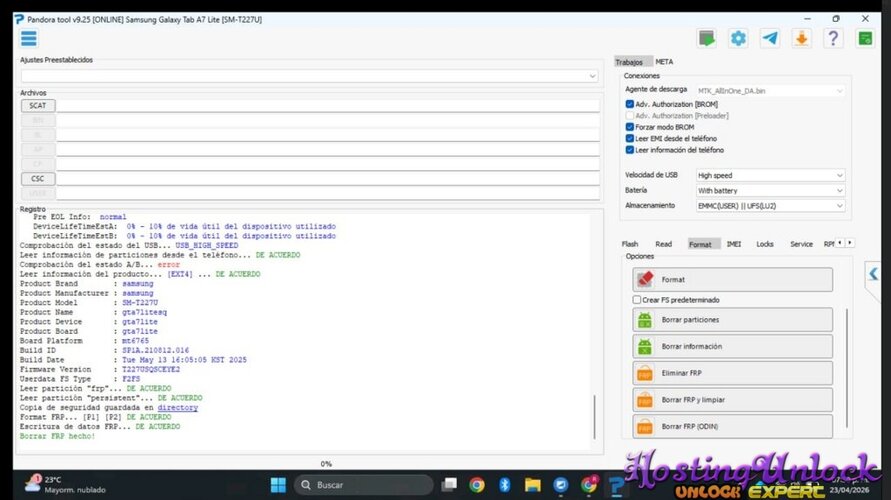Click Eliminar FRP button label
Viewport: 891px width, 500px height.
coord(681,373)
